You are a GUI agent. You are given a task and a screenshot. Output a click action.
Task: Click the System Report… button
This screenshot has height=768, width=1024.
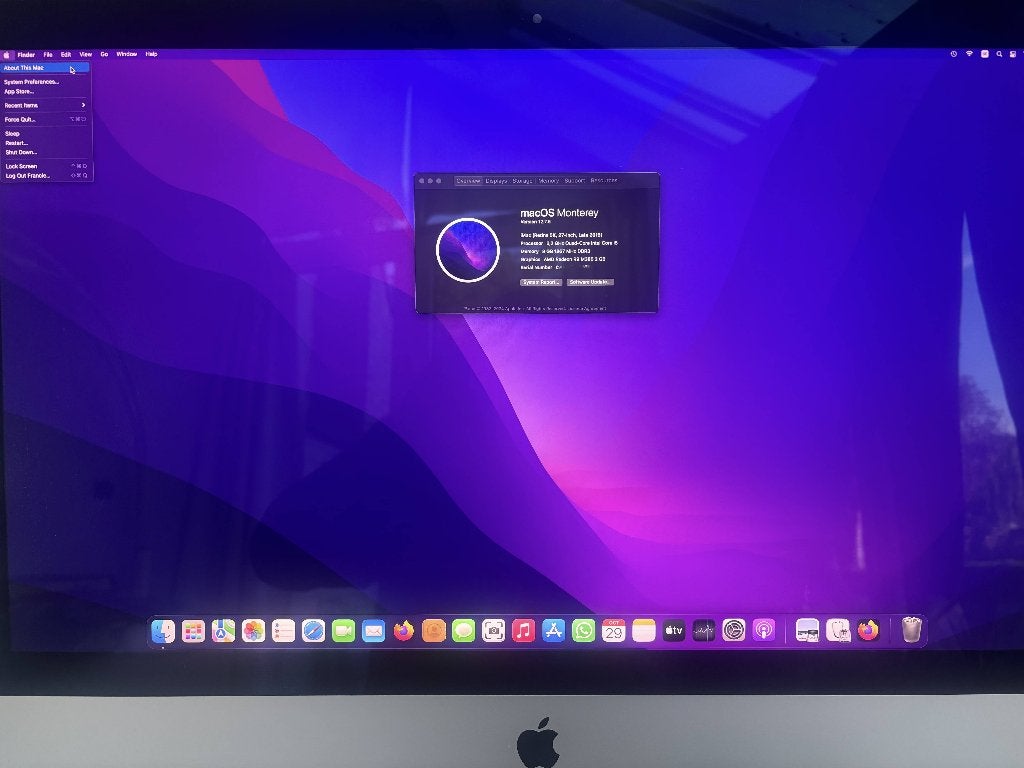(541, 282)
